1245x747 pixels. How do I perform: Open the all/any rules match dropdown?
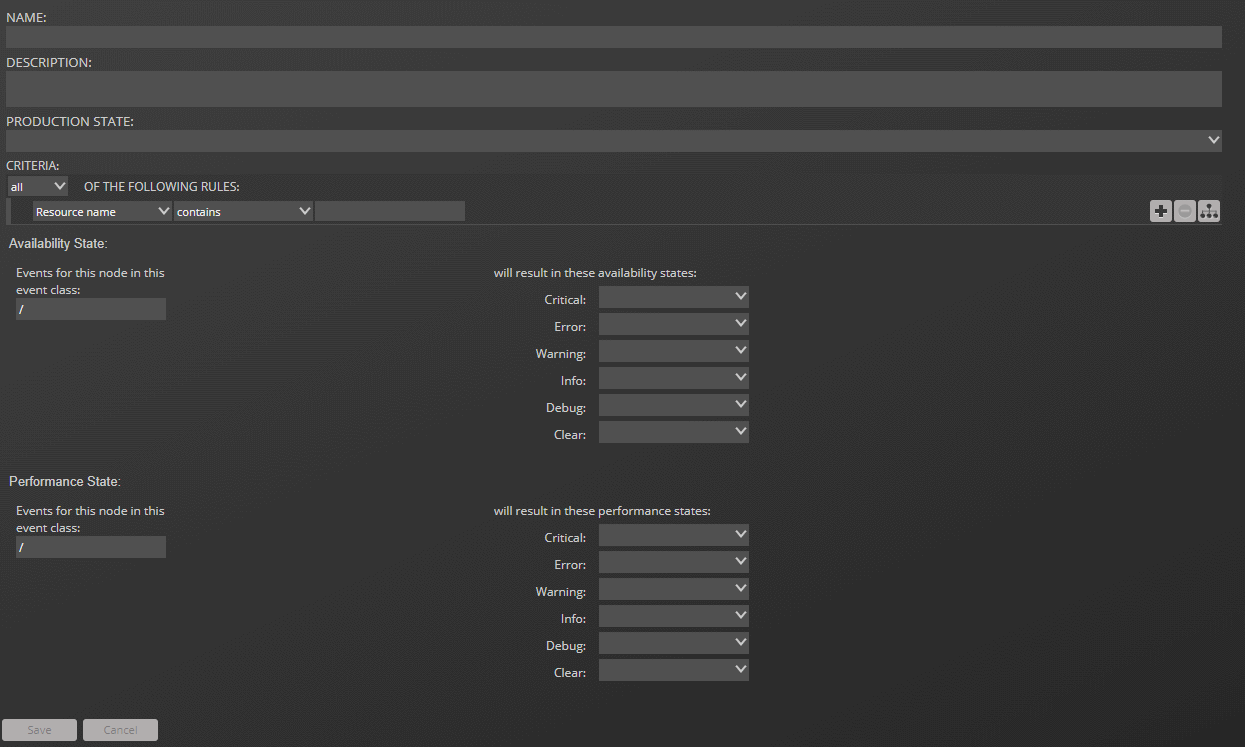(38, 186)
